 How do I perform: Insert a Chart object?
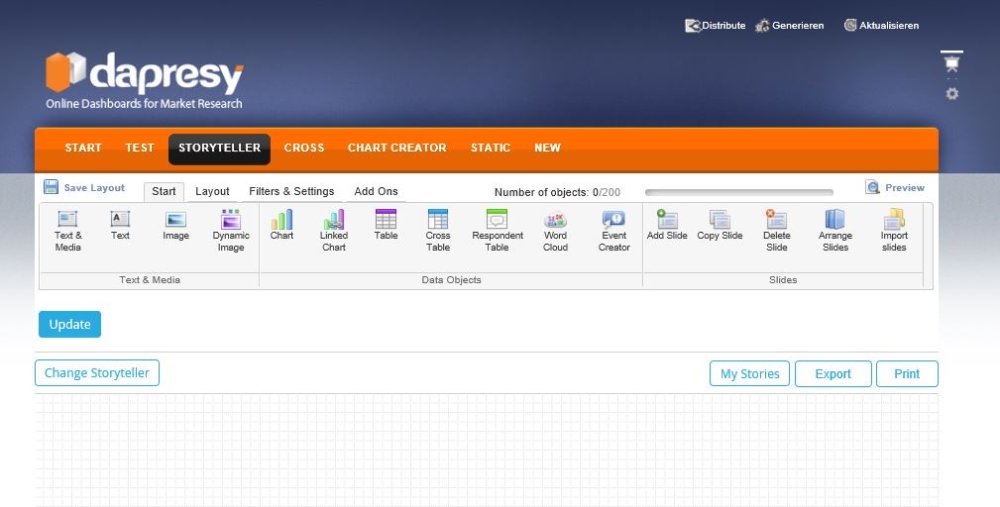pyautogui.click(x=281, y=225)
